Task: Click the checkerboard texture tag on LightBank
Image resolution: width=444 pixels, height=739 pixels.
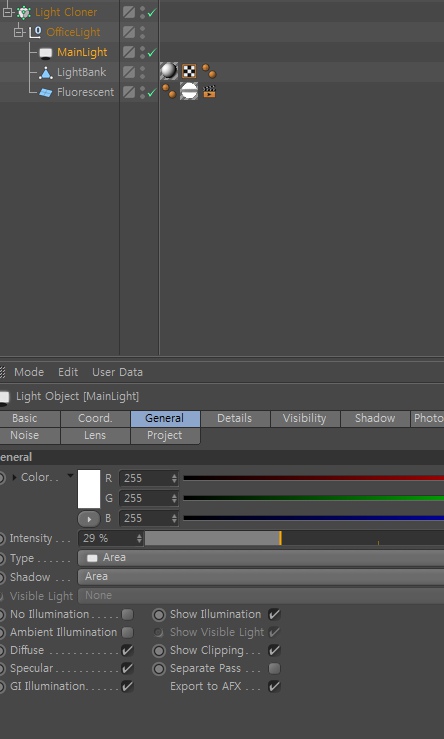Action: 189,72
